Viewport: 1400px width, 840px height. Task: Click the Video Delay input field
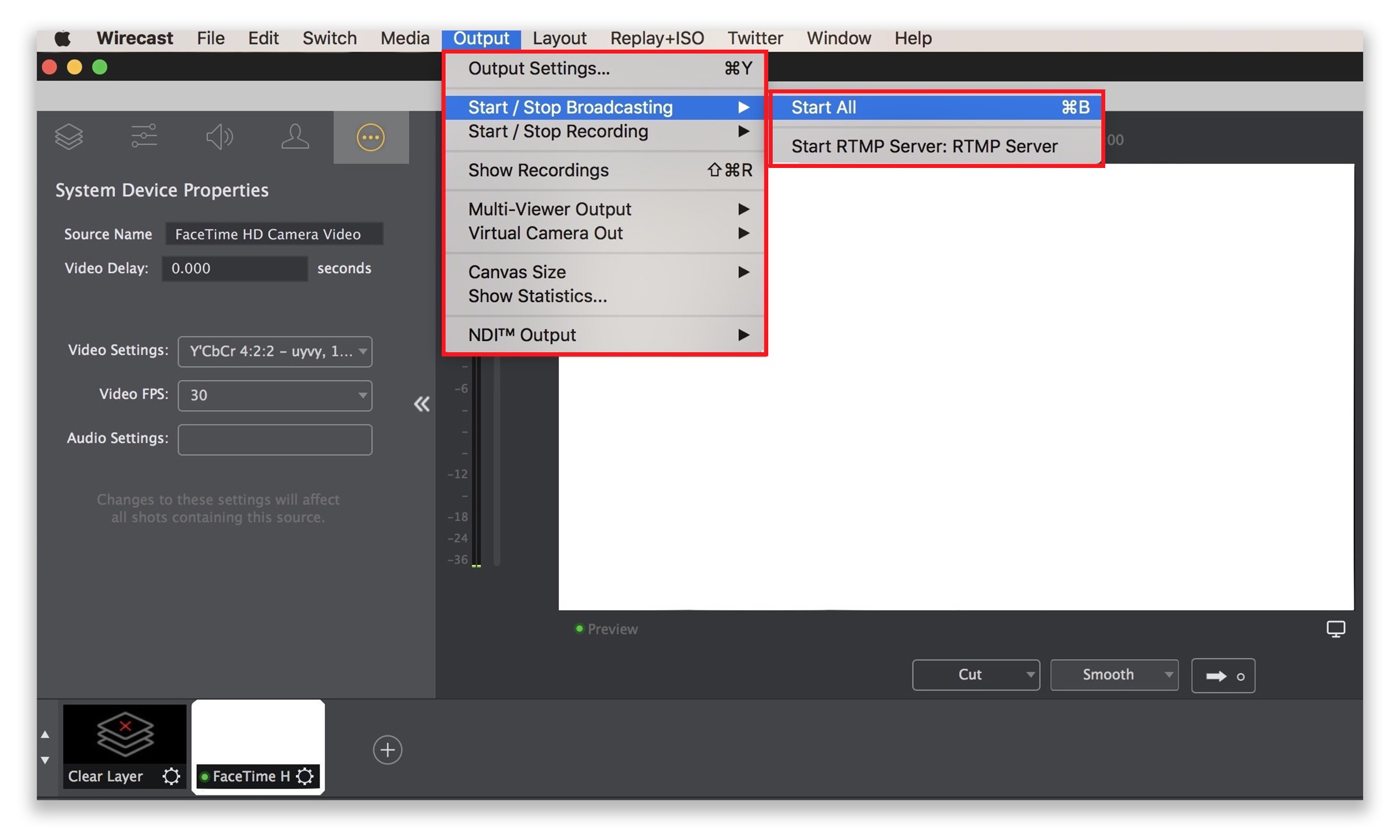pyautogui.click(x=235, y=268)
